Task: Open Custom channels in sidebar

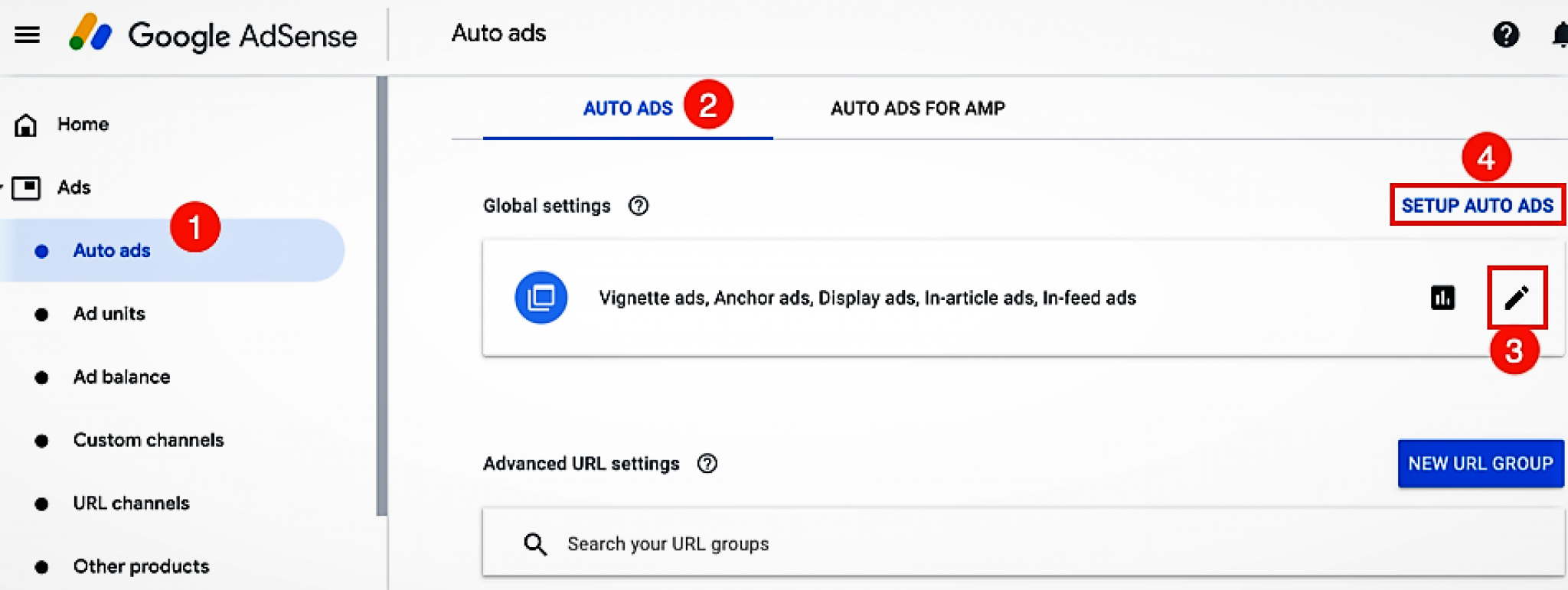Action: click(149, 440)
